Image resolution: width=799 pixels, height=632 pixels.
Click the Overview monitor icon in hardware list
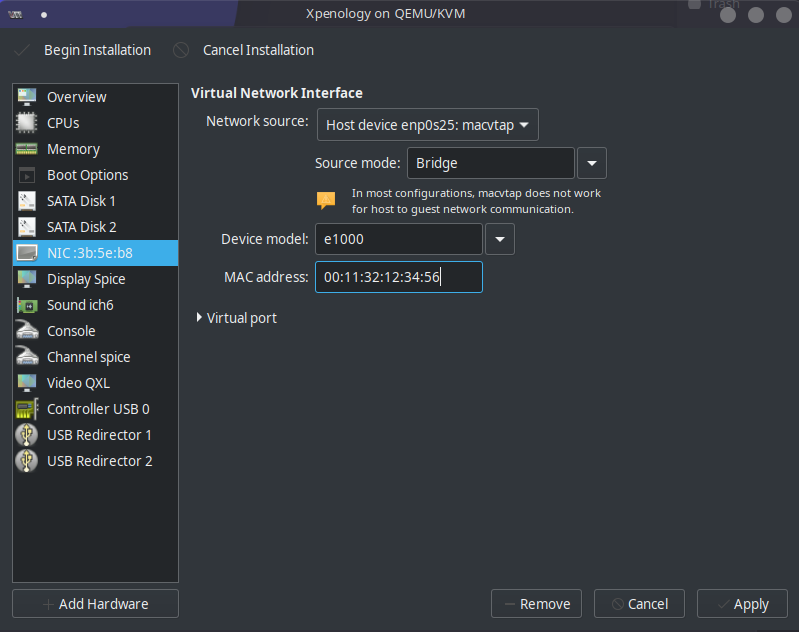26,97
